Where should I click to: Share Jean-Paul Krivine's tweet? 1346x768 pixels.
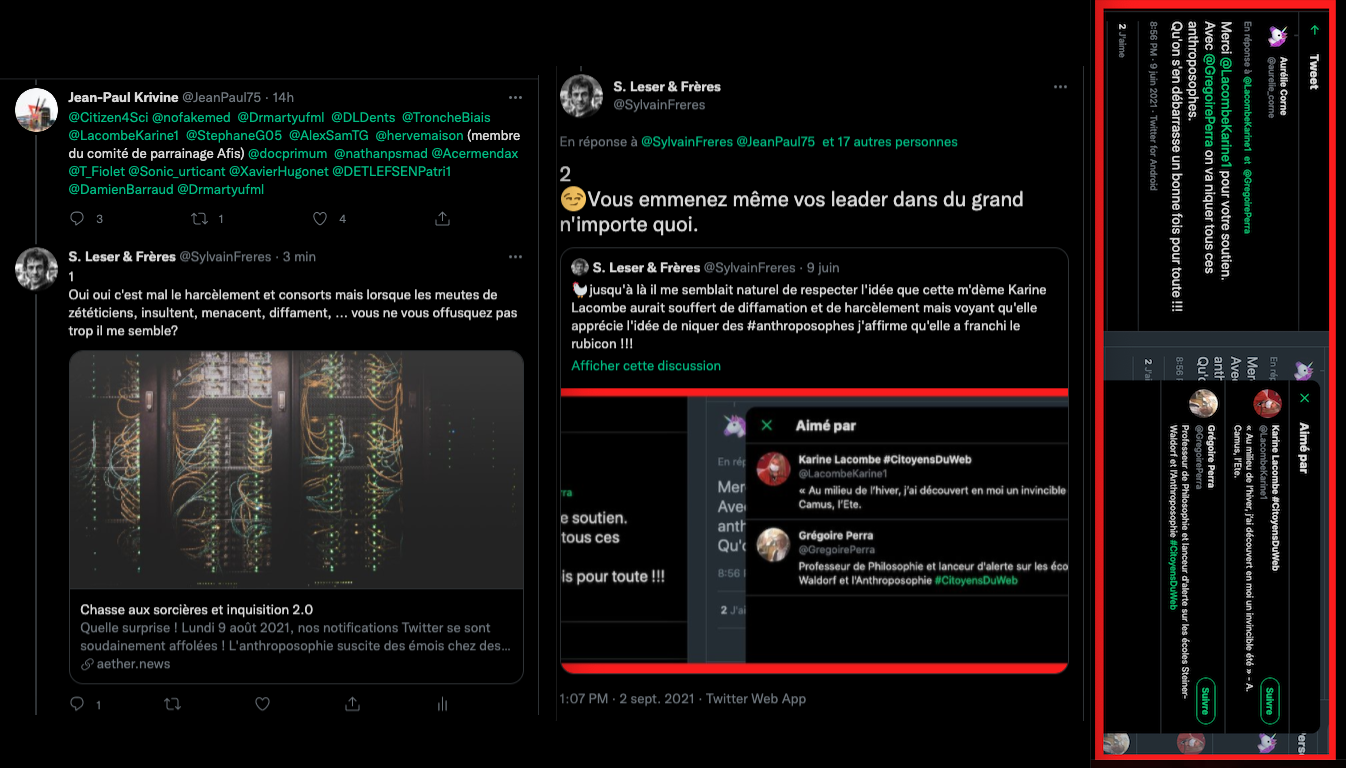pos(442,218)
